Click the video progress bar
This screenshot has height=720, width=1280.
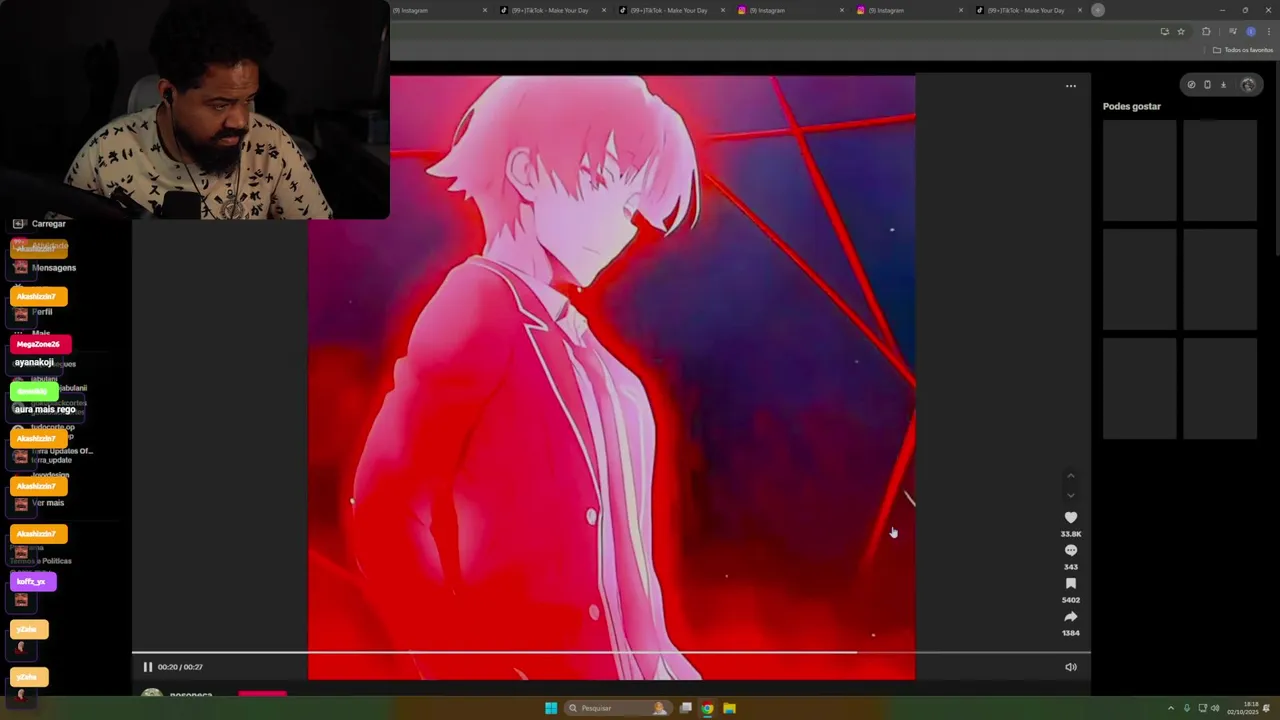click(611, 653)
